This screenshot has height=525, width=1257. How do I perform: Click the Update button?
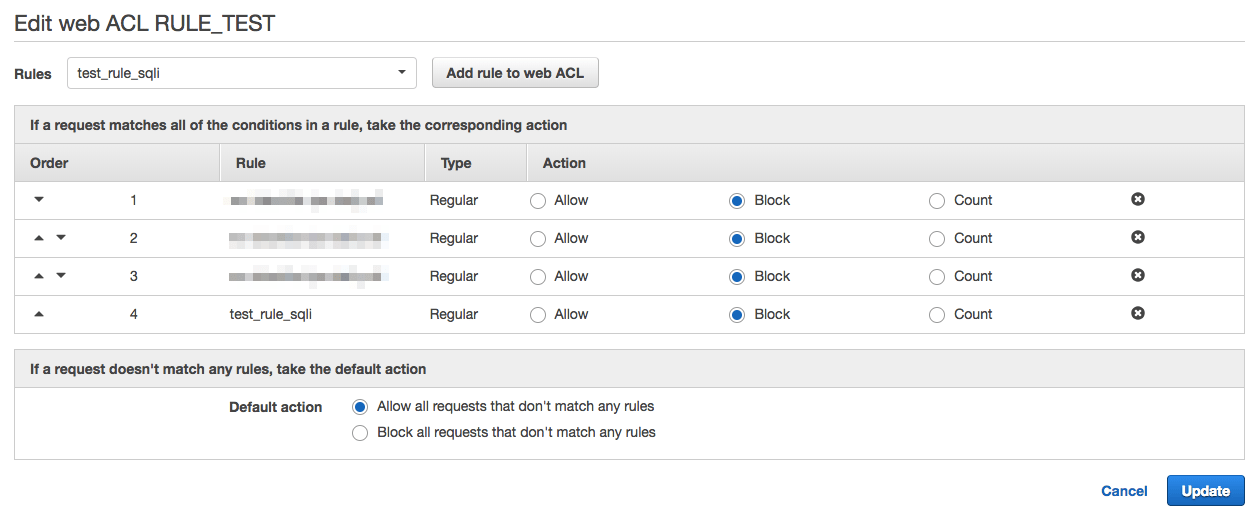[1205, 491]
